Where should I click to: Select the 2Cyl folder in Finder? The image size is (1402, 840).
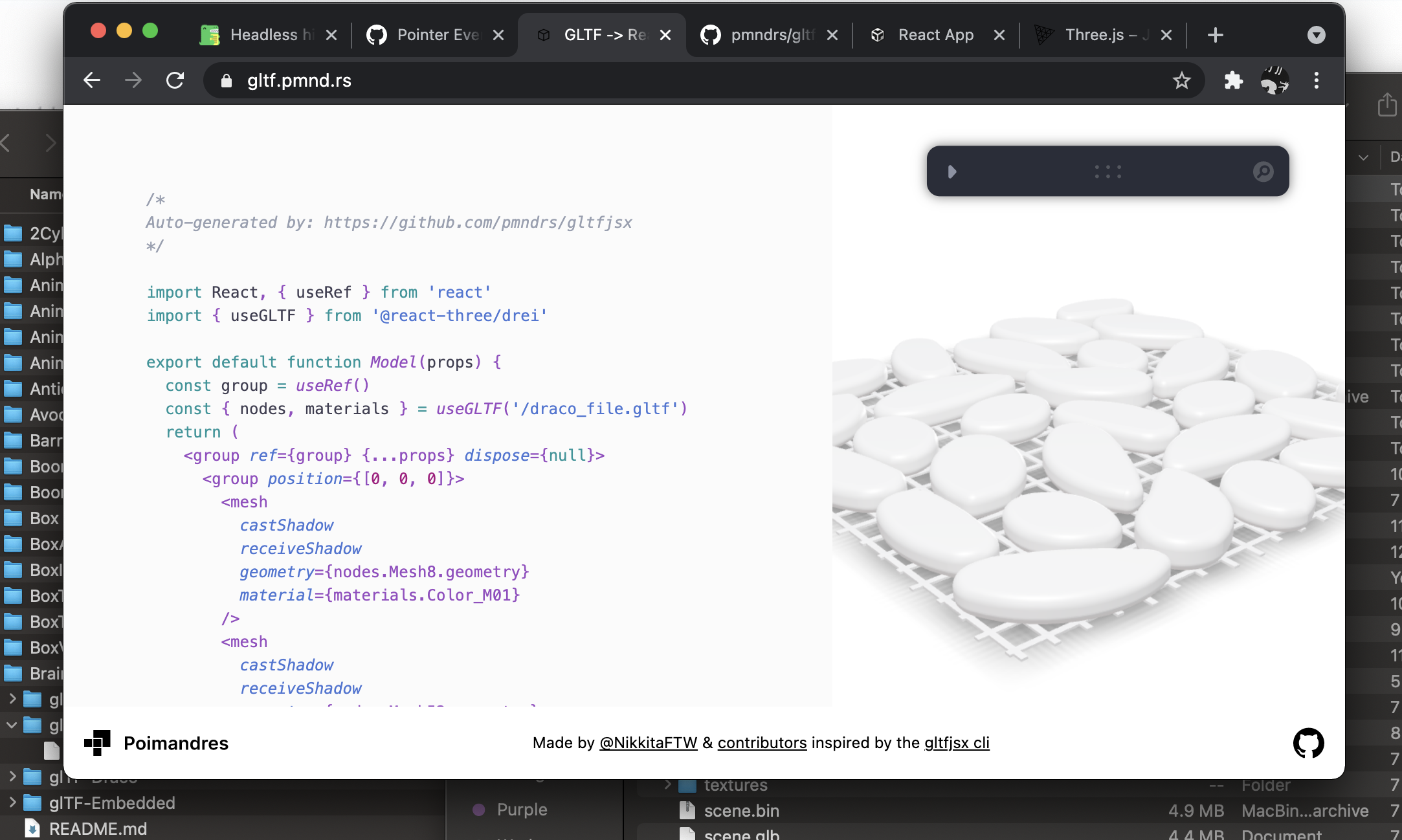[32, 233]
